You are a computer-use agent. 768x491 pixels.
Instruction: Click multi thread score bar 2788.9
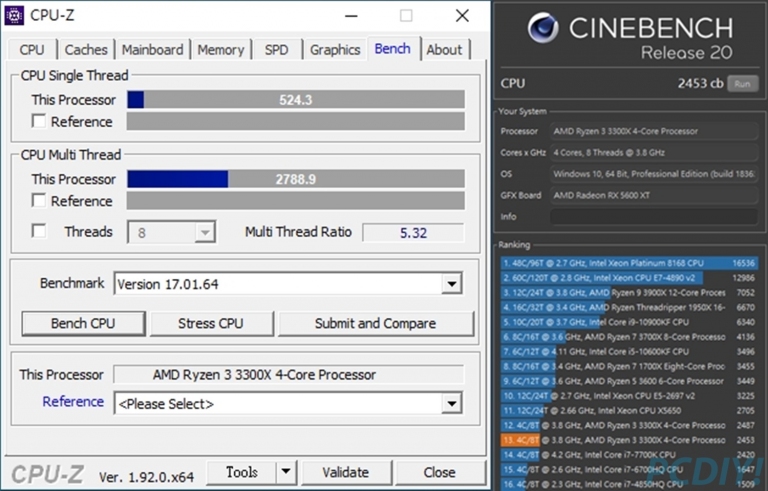(296, 179)
